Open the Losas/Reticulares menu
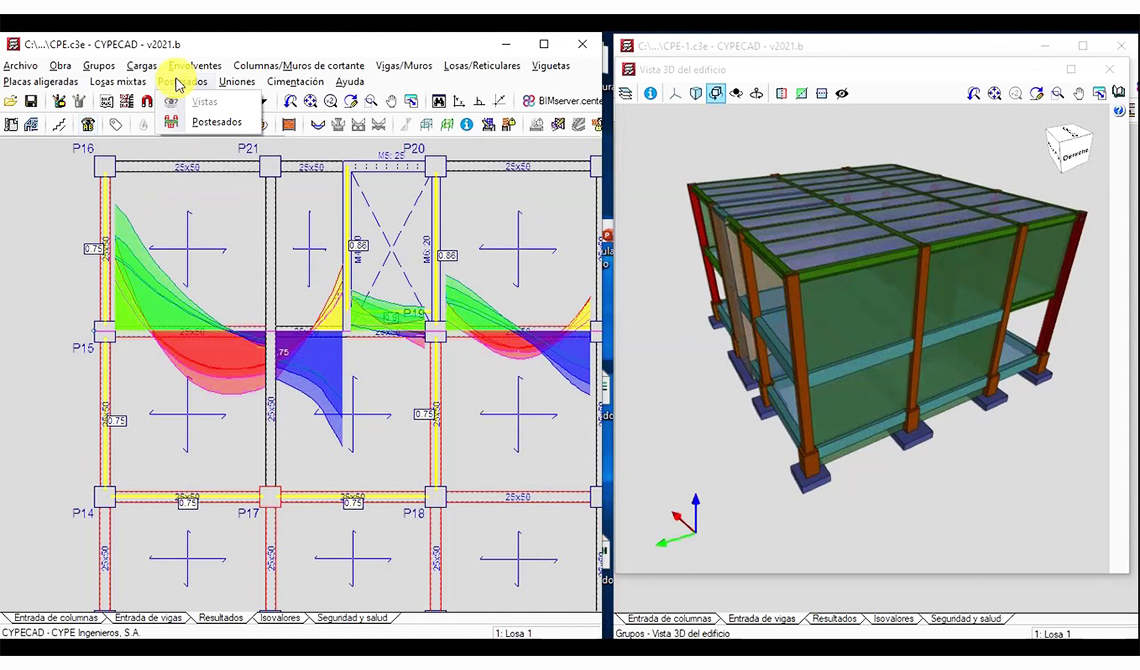1140x670 pixels. (482, 65)
